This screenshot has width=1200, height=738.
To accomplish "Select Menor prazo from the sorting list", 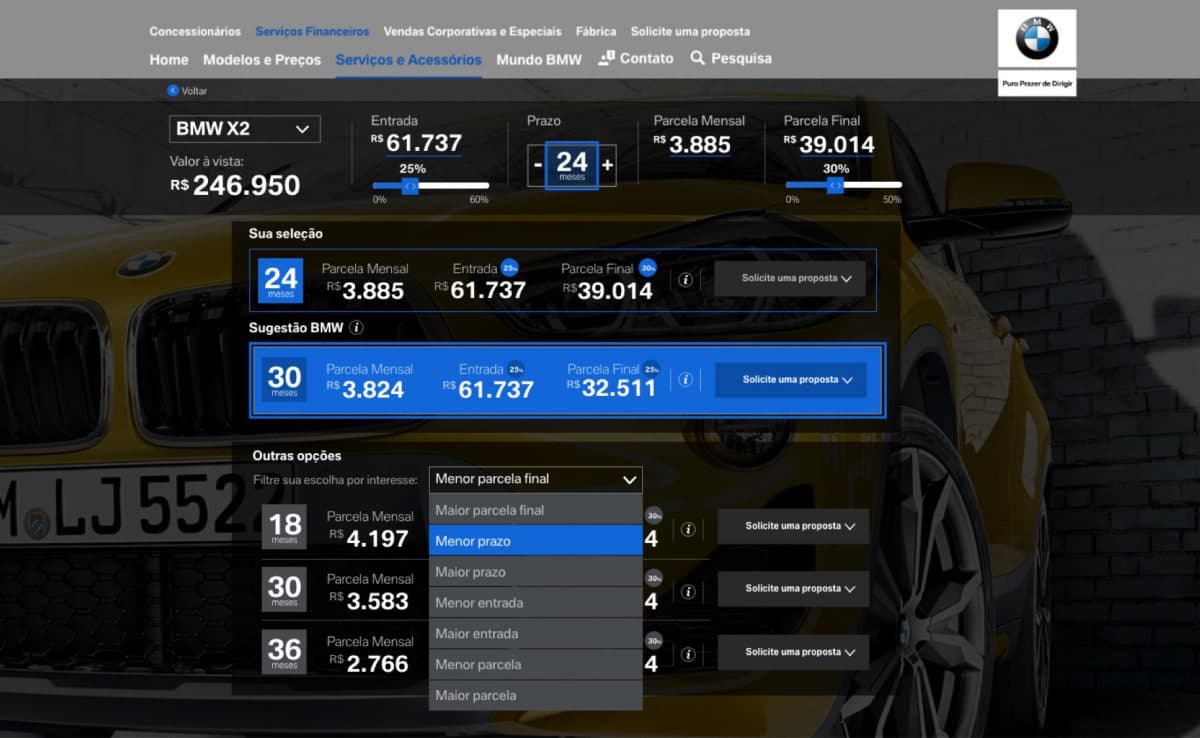I will pyautogui.click(x=535, y=540).
